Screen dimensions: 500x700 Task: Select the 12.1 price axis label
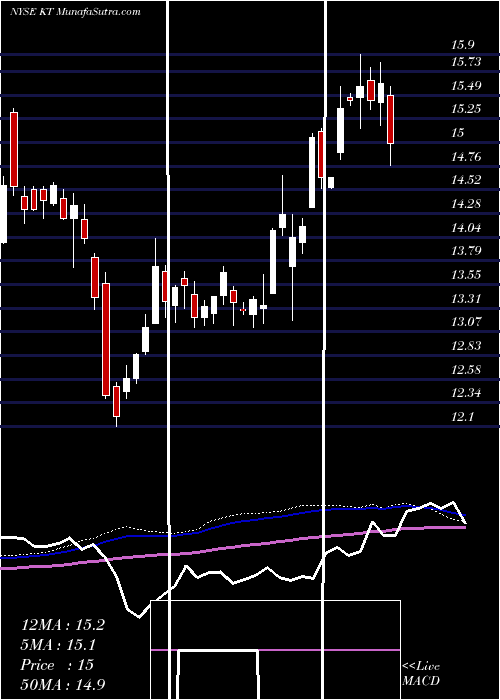tap(462, 417)
